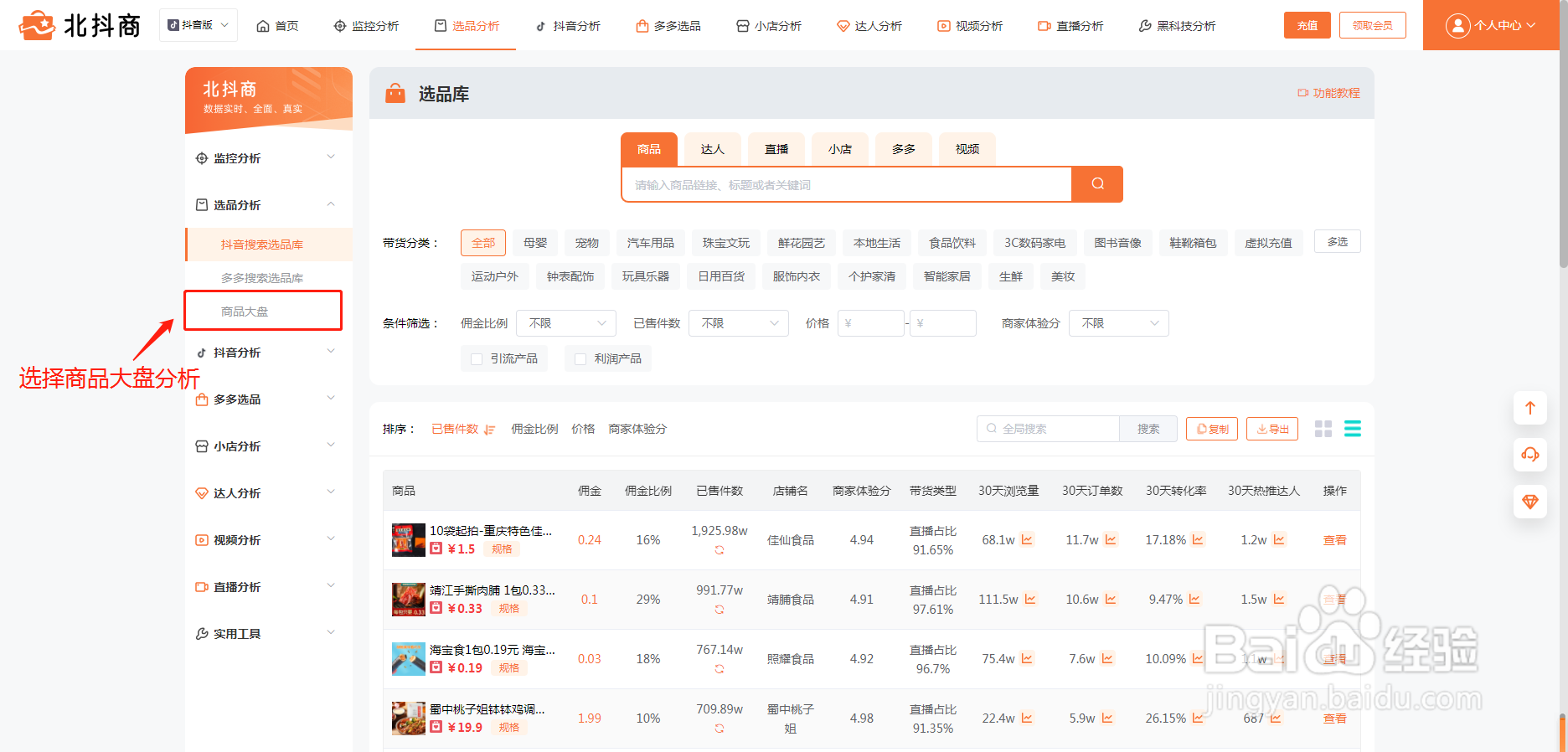Select the 全部 category filter
The height and width of the screenshot is (752, 1568).
(483, 243)
